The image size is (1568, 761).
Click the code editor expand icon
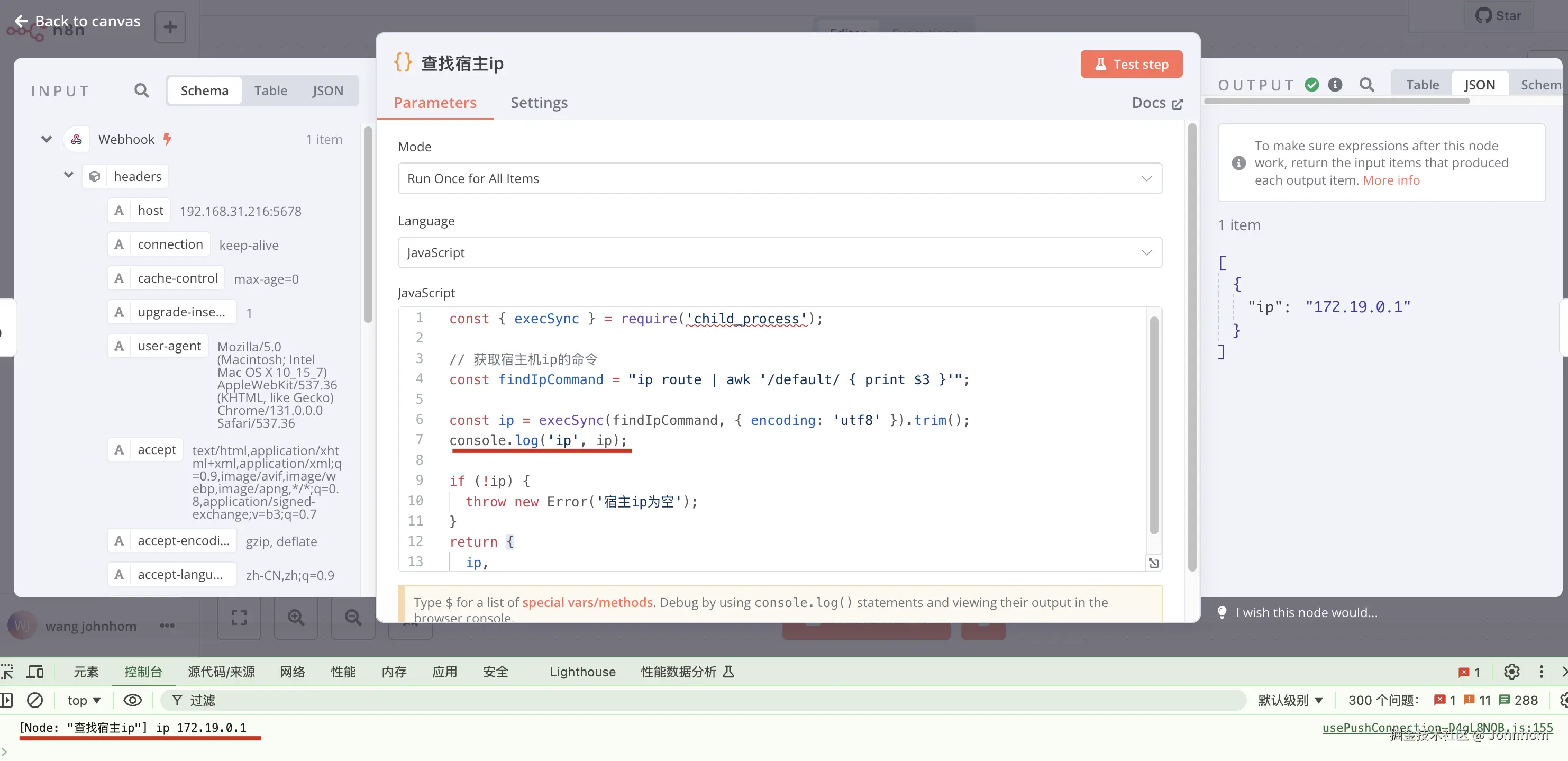[1153, 563]
